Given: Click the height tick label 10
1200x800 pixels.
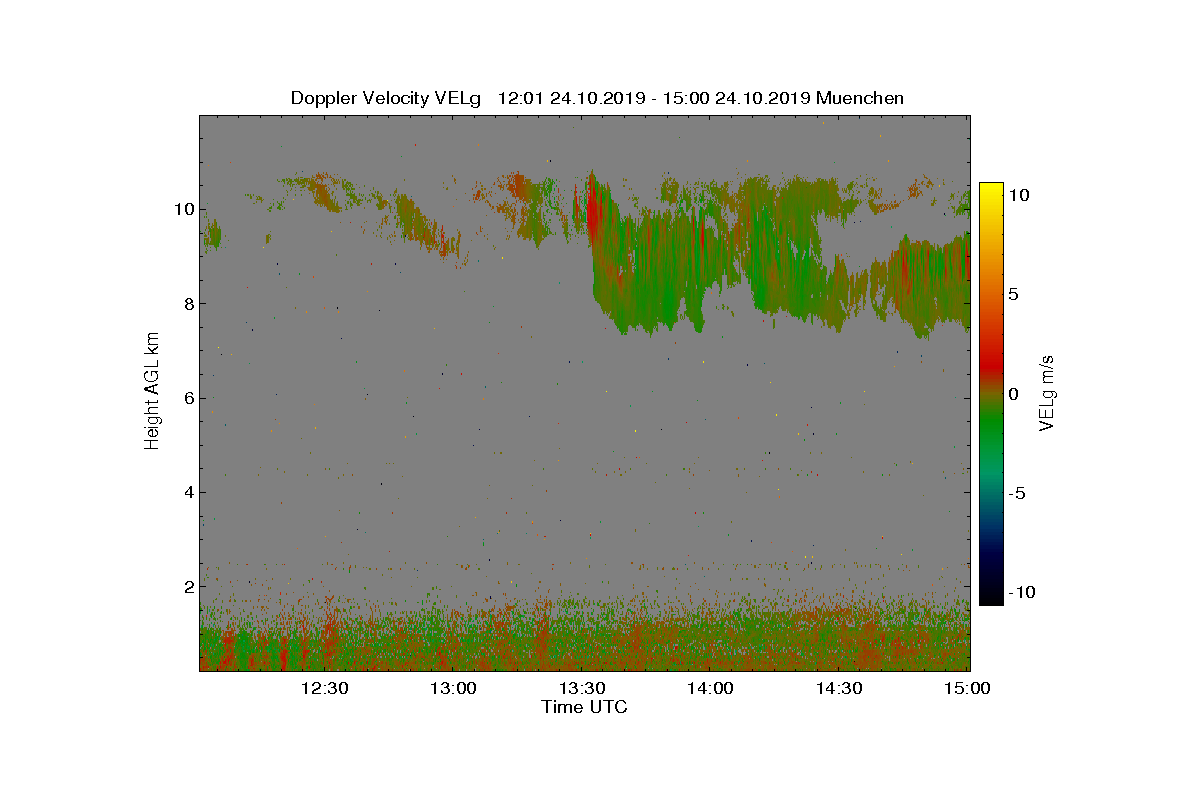Looking at the screenshot, I should (x=184, y=209).
